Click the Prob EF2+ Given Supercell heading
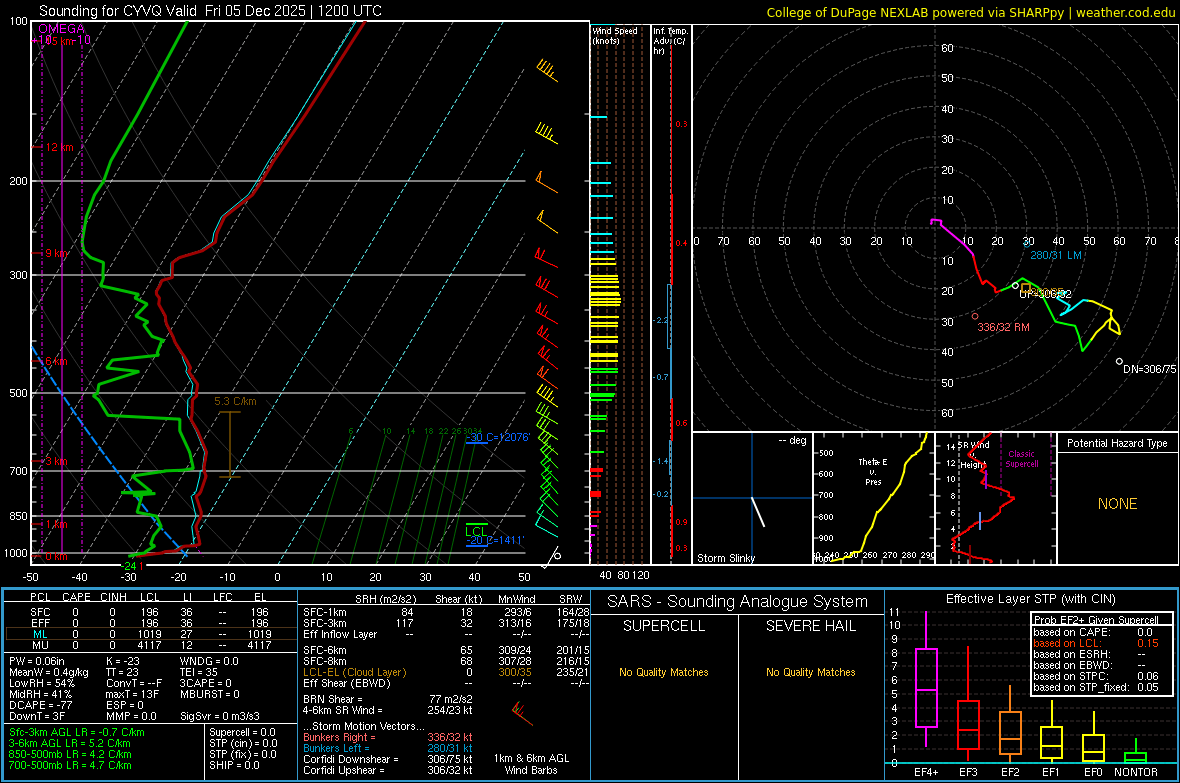 1096,620
